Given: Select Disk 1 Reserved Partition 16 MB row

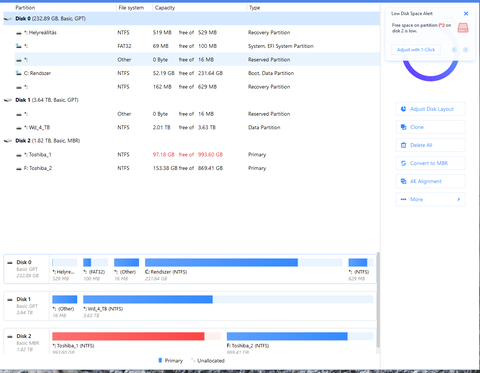Looking at the screenshot, I should [x=197, y=114].
